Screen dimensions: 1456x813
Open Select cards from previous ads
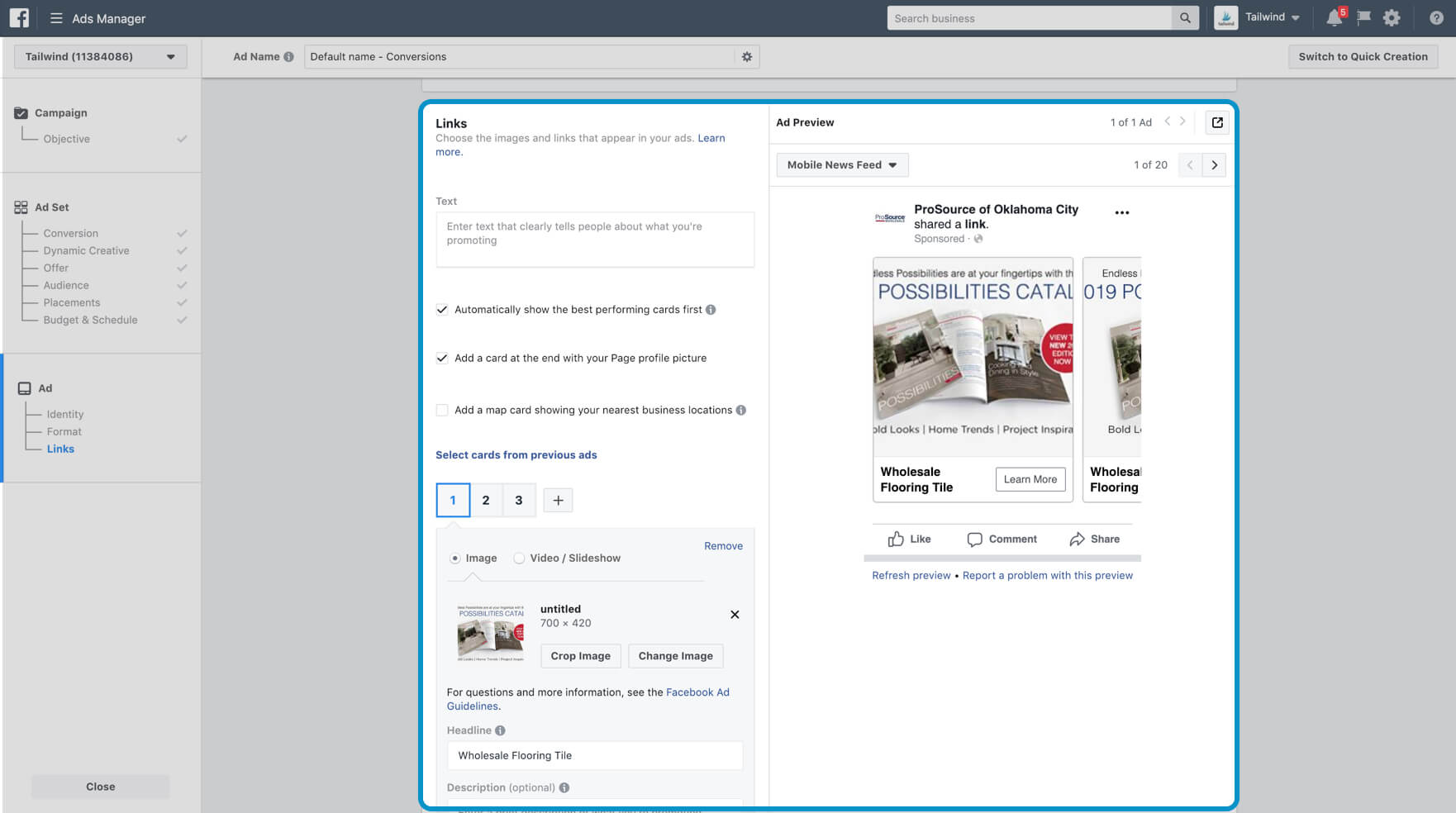point(516,455)
